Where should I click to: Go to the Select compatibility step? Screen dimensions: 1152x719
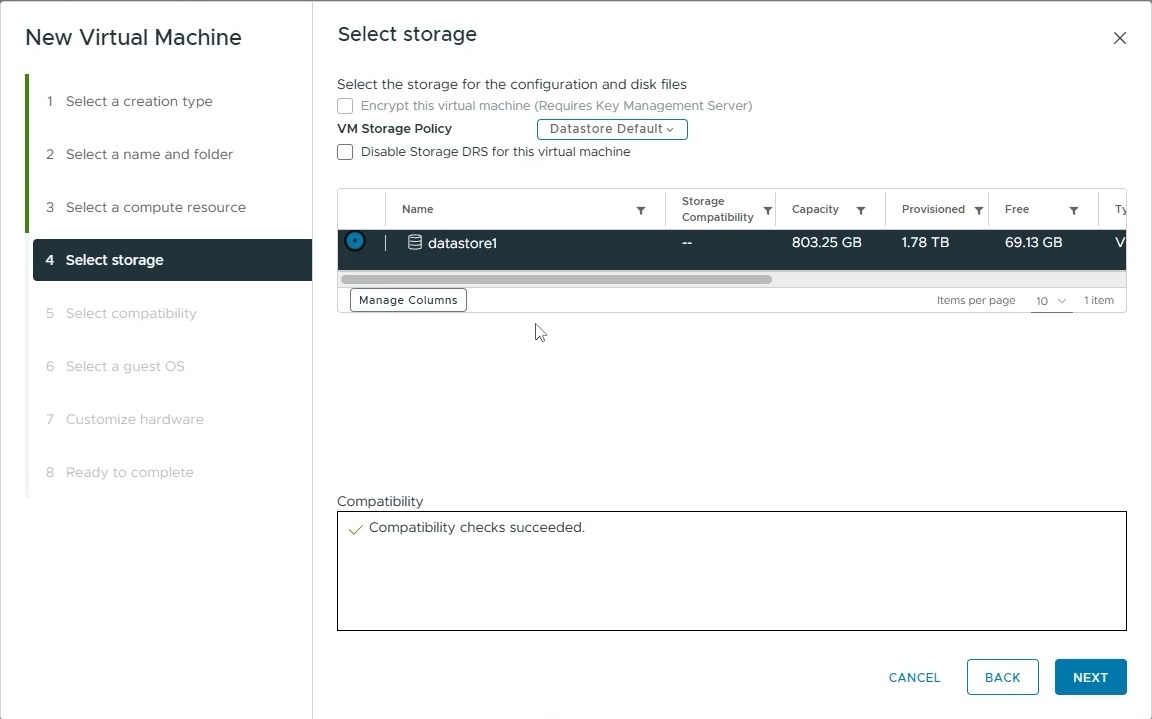tap(131, 313)
